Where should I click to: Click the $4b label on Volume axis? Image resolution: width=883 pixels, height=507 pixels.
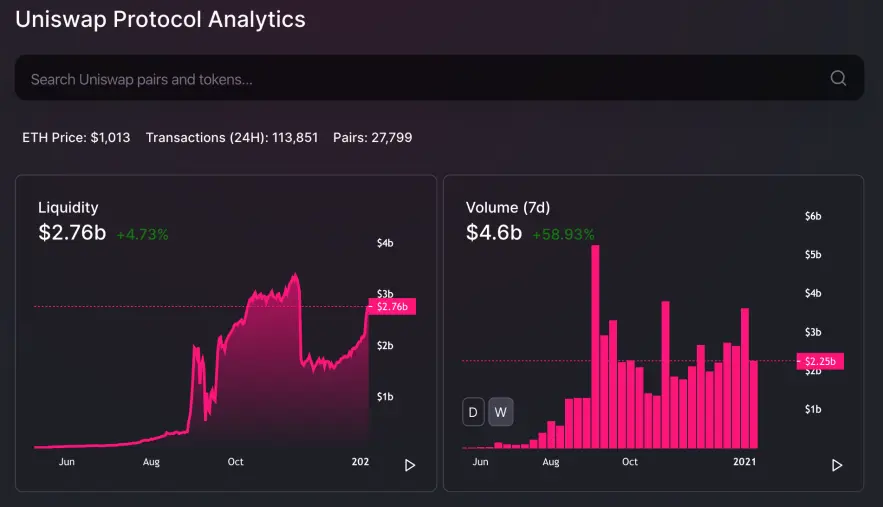coord(813,293)
